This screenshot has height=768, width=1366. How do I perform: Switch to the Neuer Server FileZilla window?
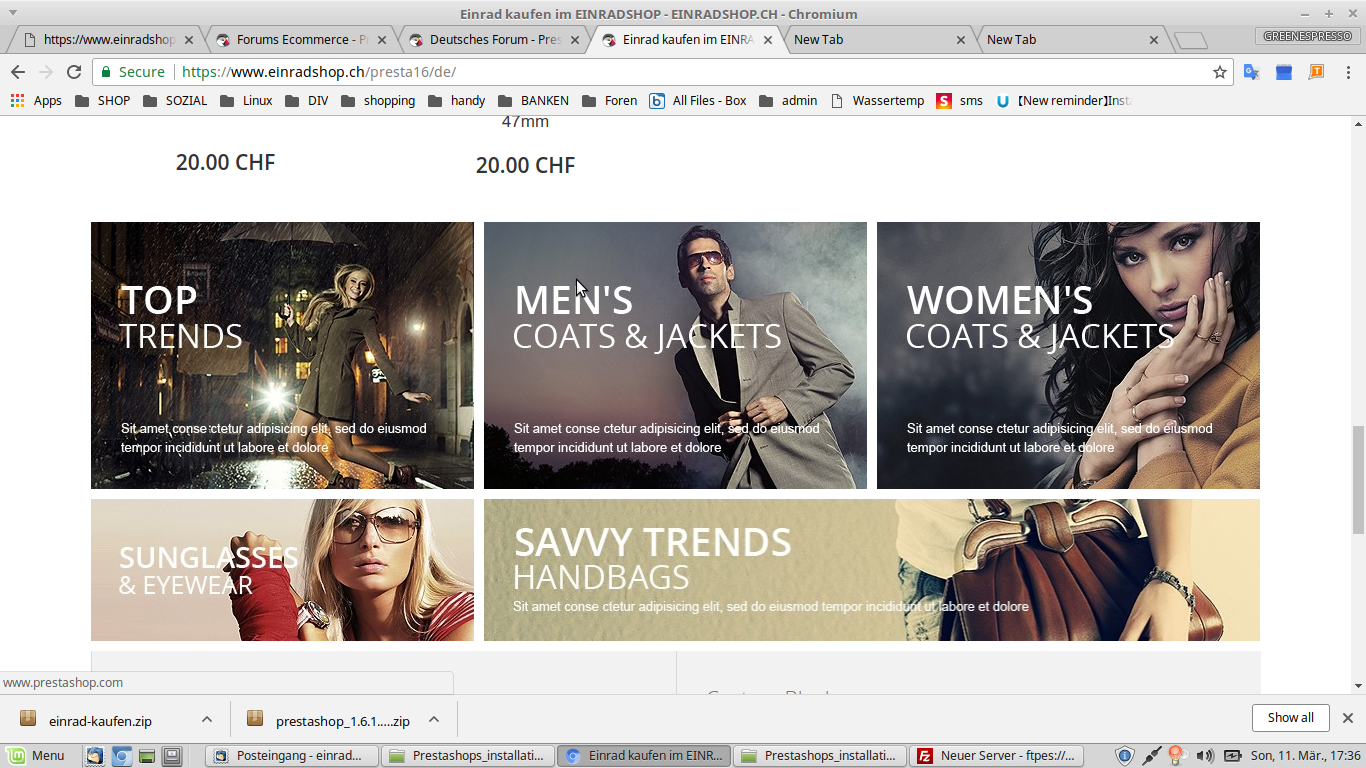997,756
